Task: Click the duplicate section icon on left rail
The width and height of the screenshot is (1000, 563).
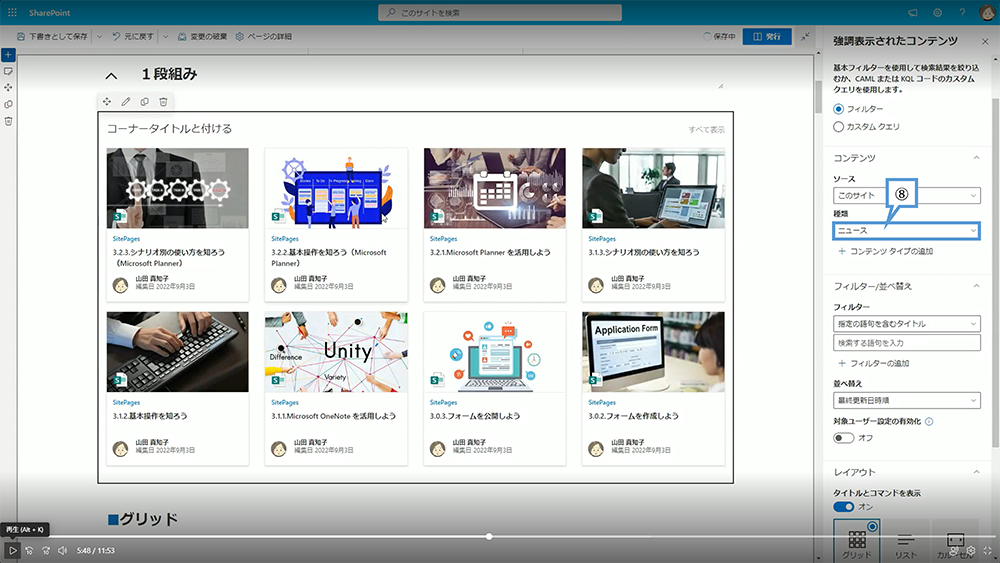Action: (8, 104)
